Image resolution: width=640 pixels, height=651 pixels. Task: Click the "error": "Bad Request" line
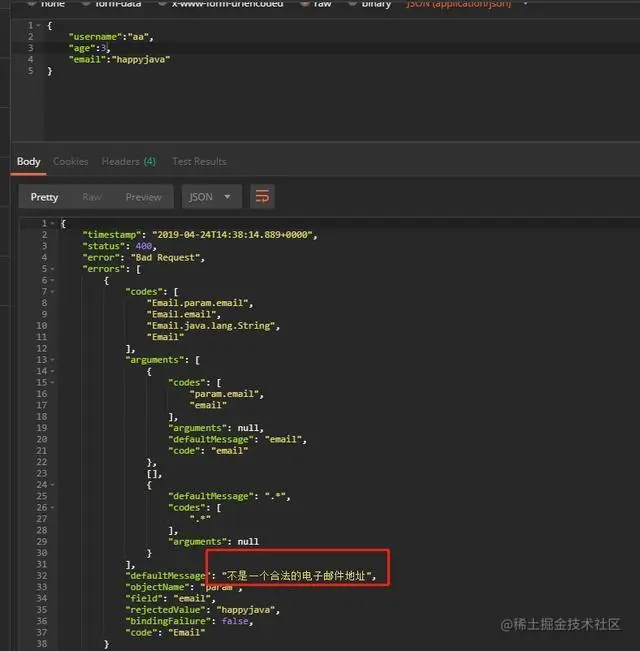[144, 258]
